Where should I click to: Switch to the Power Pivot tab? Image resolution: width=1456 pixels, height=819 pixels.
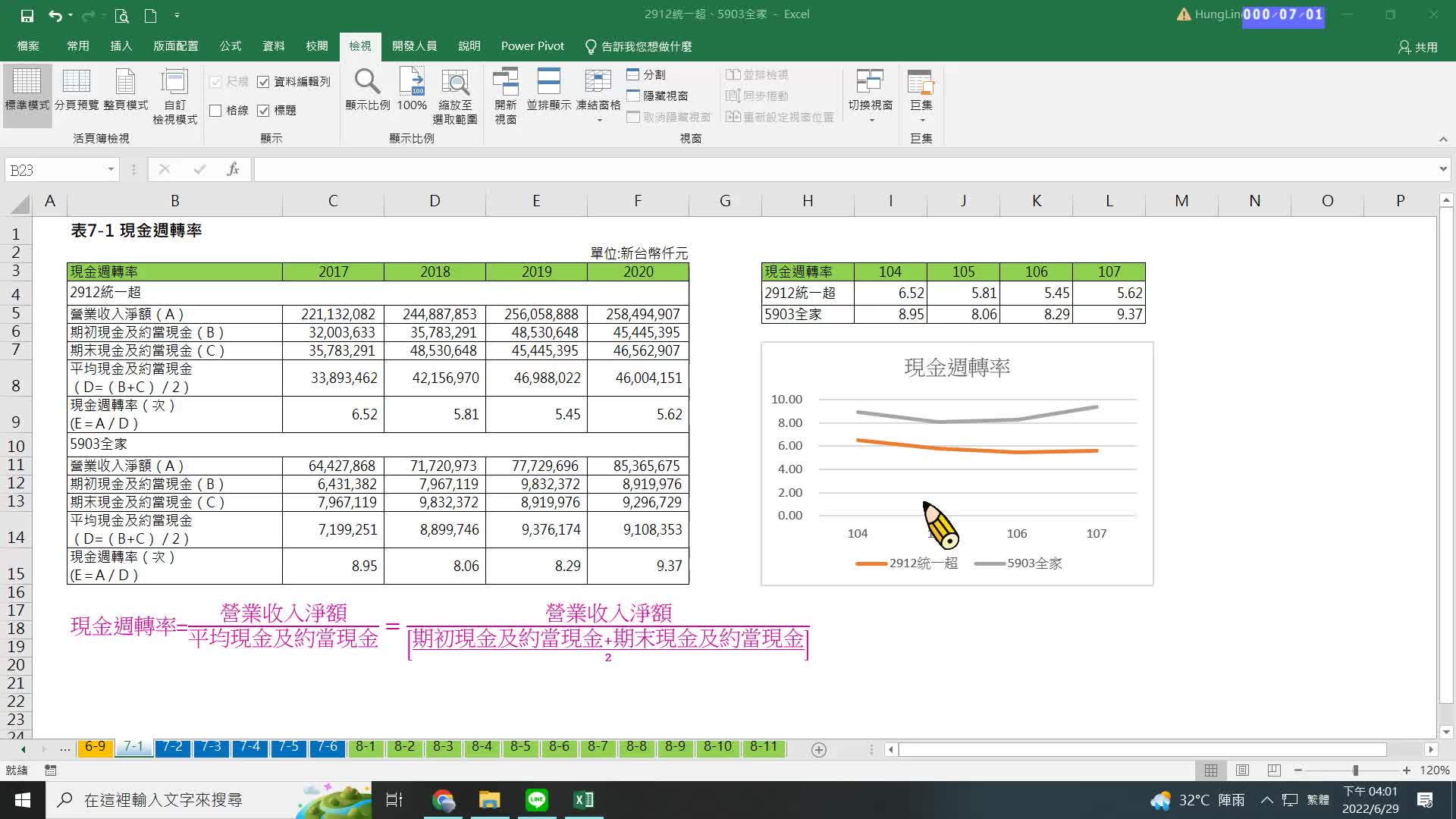(532, 46)
